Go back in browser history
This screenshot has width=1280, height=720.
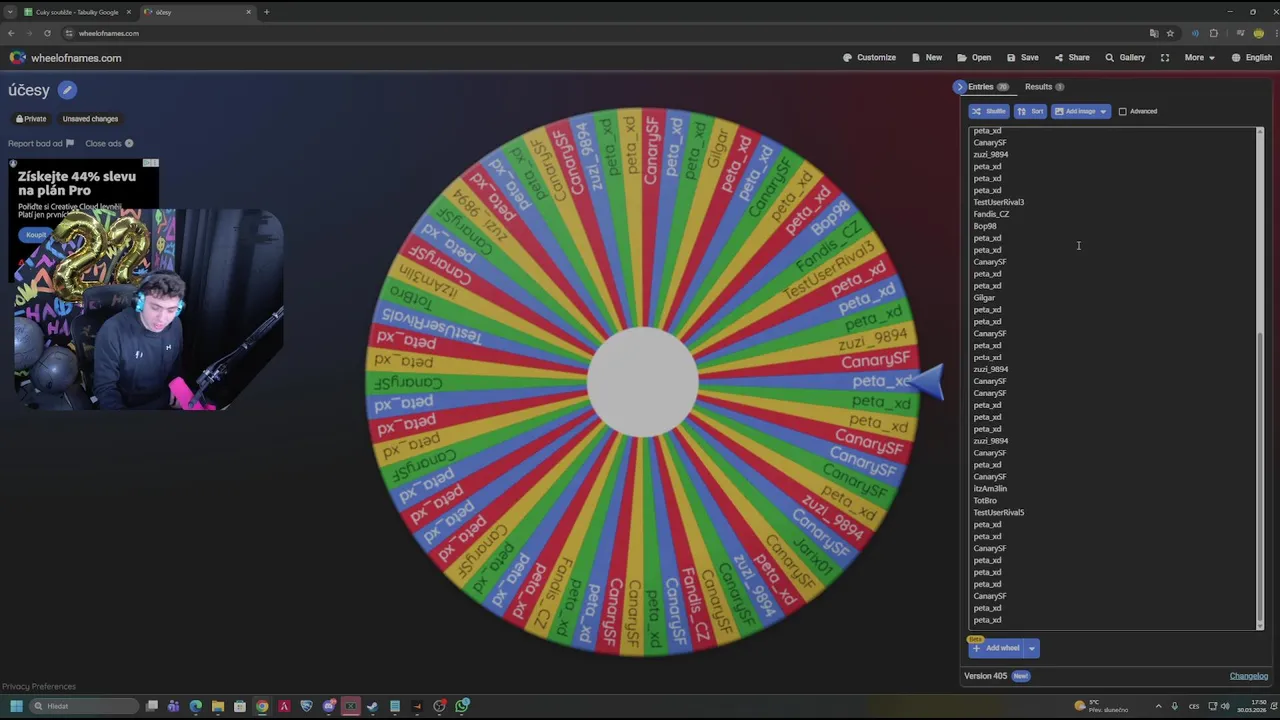(x=11, y=33)
